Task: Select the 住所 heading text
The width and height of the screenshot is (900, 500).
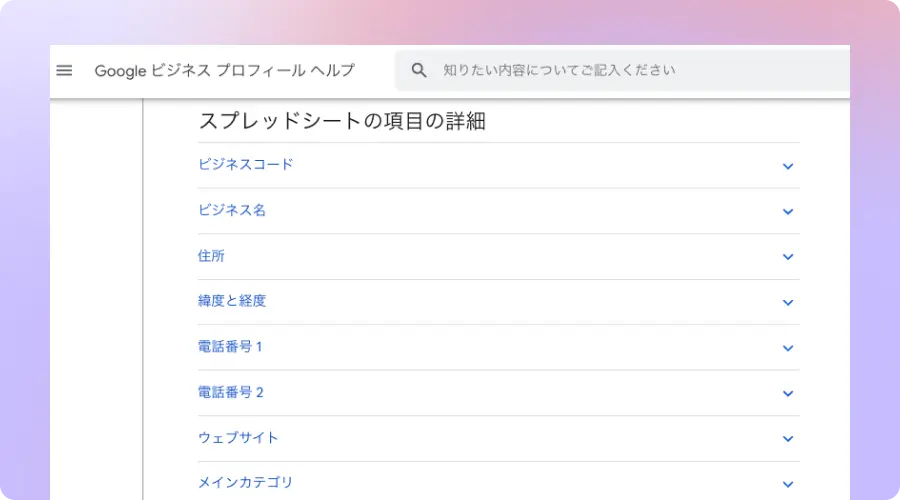Action: pos(211,256)
